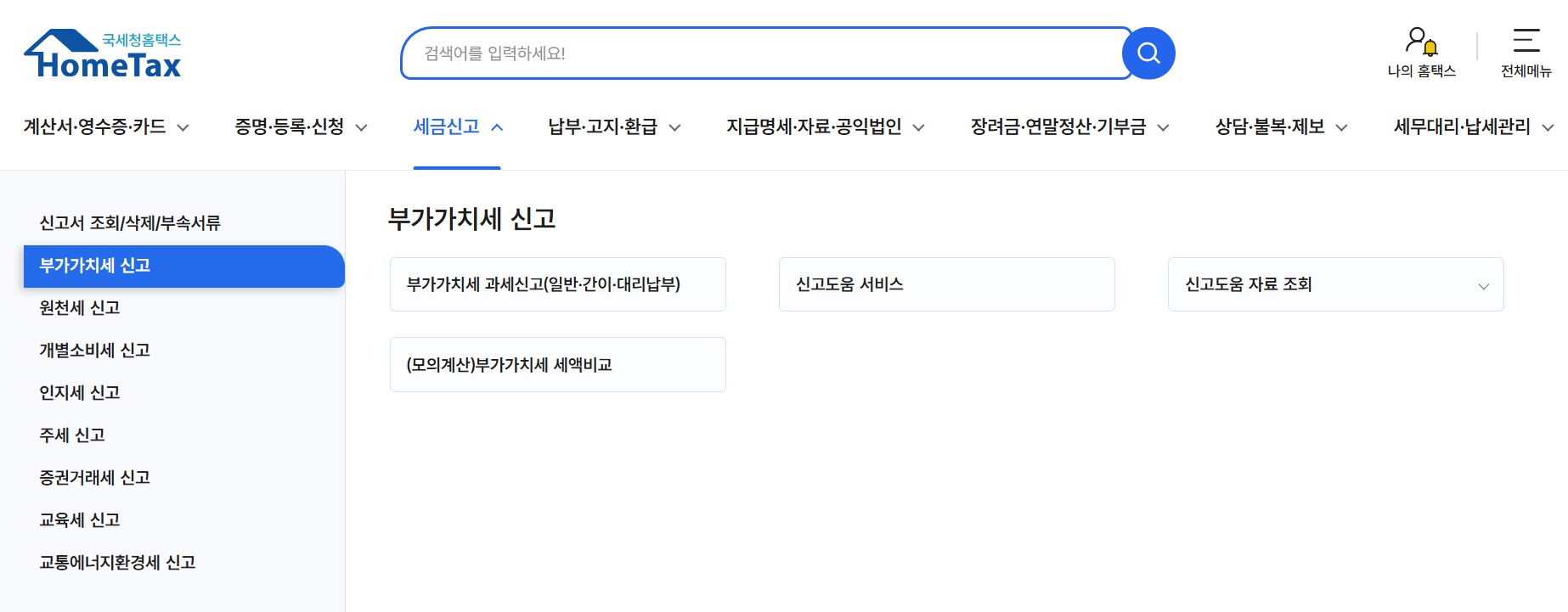
Task: Select 부가가치세 신고 in sidebar
Action: [183, 267]
